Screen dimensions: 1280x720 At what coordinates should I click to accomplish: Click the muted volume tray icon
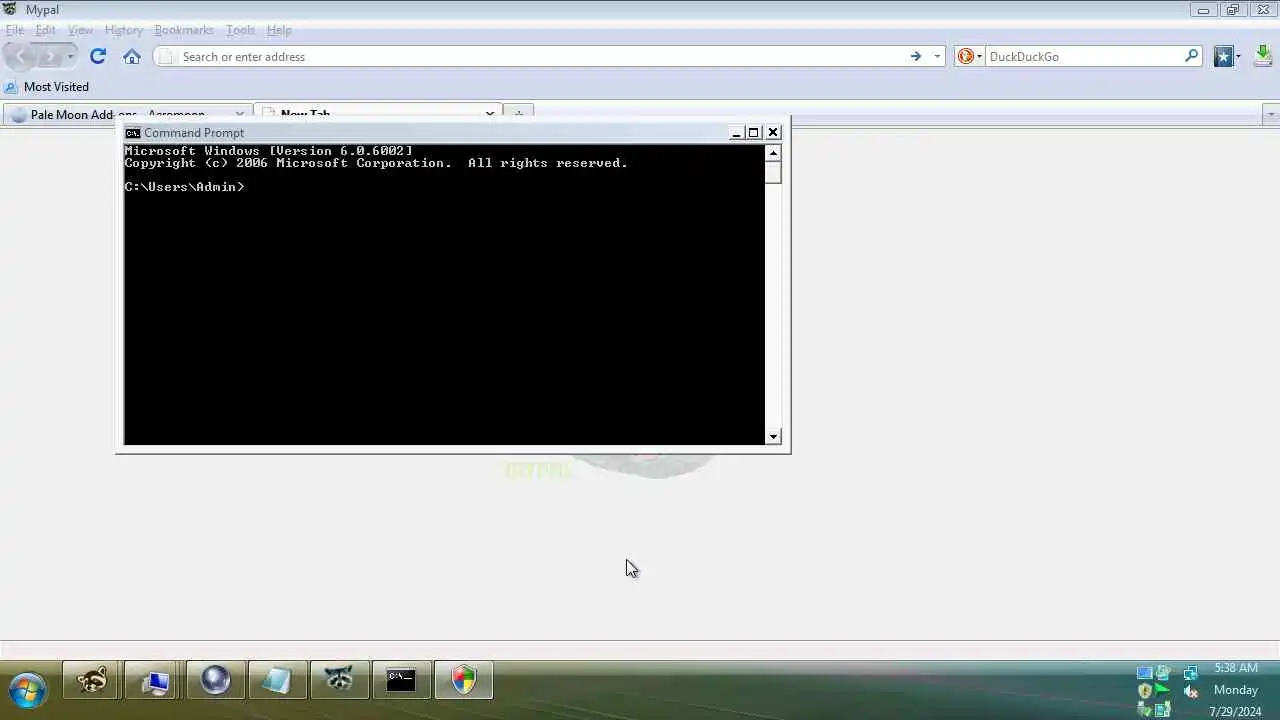click(1190, 691)
